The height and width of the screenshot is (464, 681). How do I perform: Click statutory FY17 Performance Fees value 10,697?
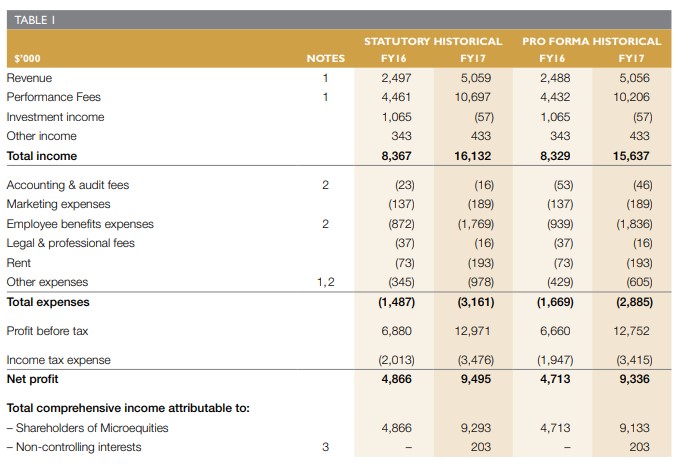[473, 97]
